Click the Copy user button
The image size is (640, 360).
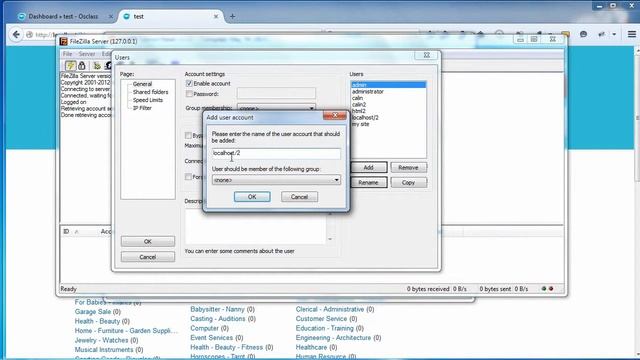point(408,182)
